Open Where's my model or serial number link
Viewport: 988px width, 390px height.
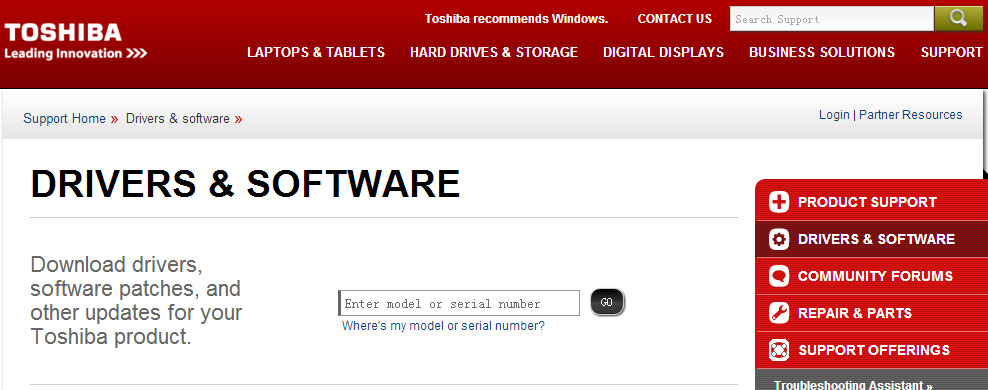coord(443,326)
